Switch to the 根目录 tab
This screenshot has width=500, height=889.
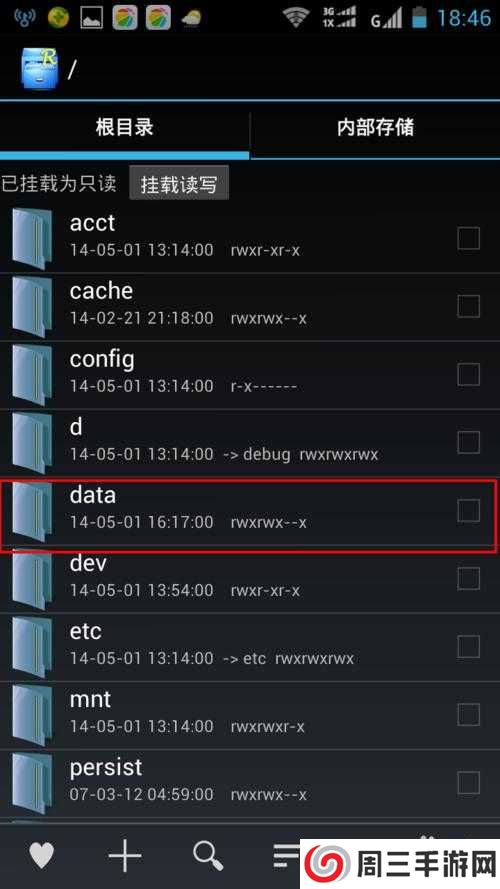[x=124, y=128]
